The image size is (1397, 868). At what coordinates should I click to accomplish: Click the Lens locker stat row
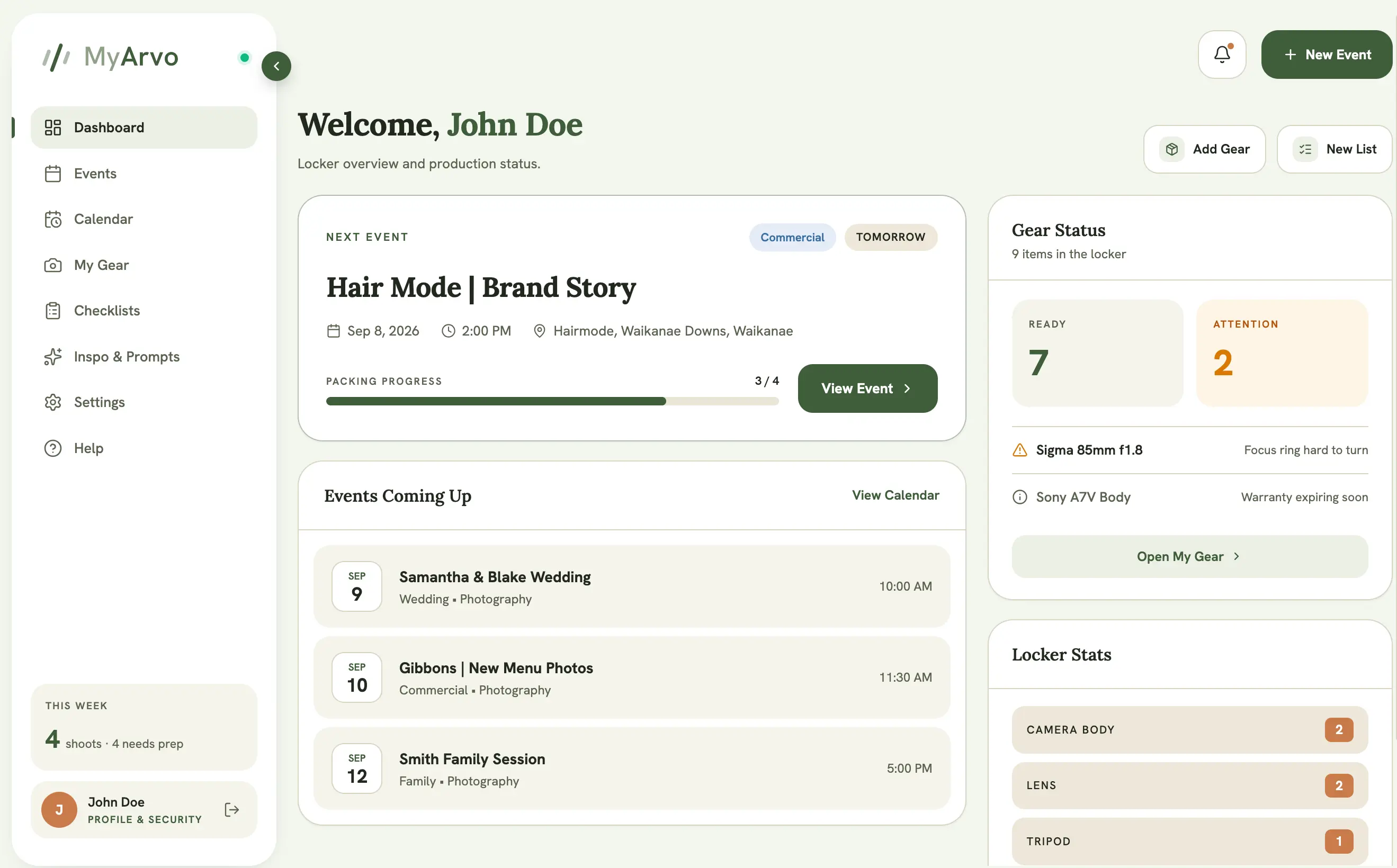[1189, 786]
